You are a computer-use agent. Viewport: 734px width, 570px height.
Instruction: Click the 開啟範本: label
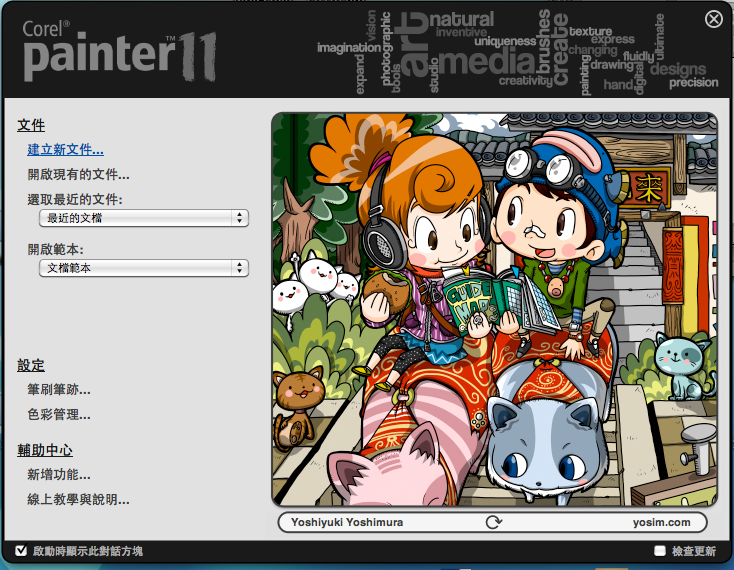[x=55, y=249]
